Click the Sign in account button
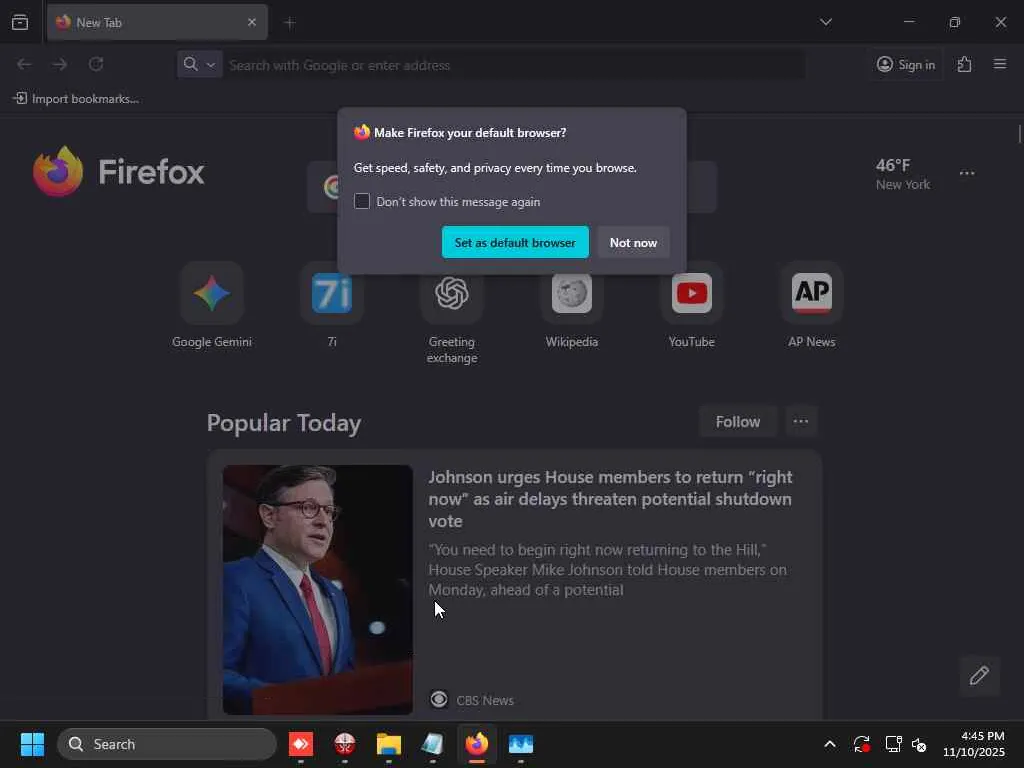The image size is (1024, 768). [x=906, y=64]
